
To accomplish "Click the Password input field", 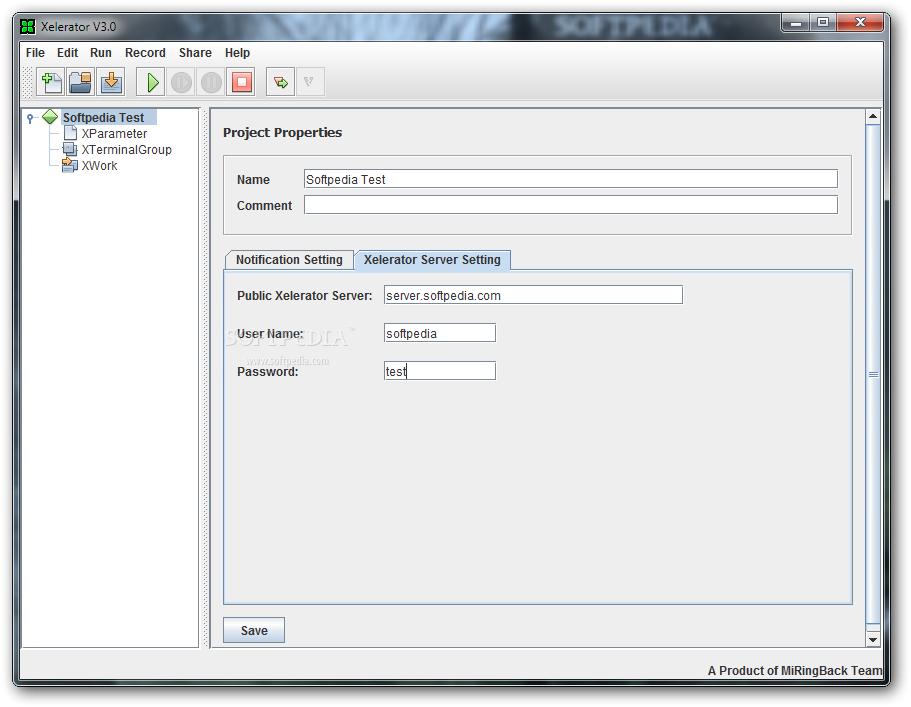I will pos(440,371).
